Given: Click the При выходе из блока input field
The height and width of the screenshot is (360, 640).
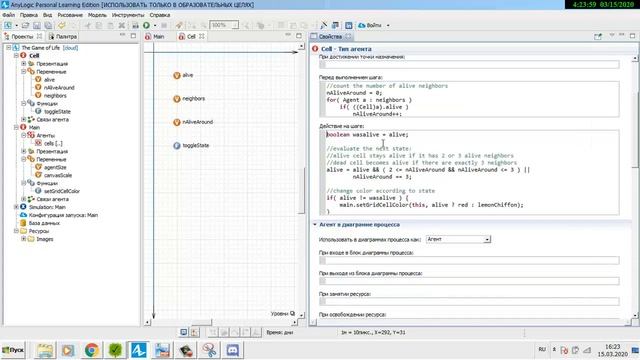Looking at the screenshot, I should [469, 281].
